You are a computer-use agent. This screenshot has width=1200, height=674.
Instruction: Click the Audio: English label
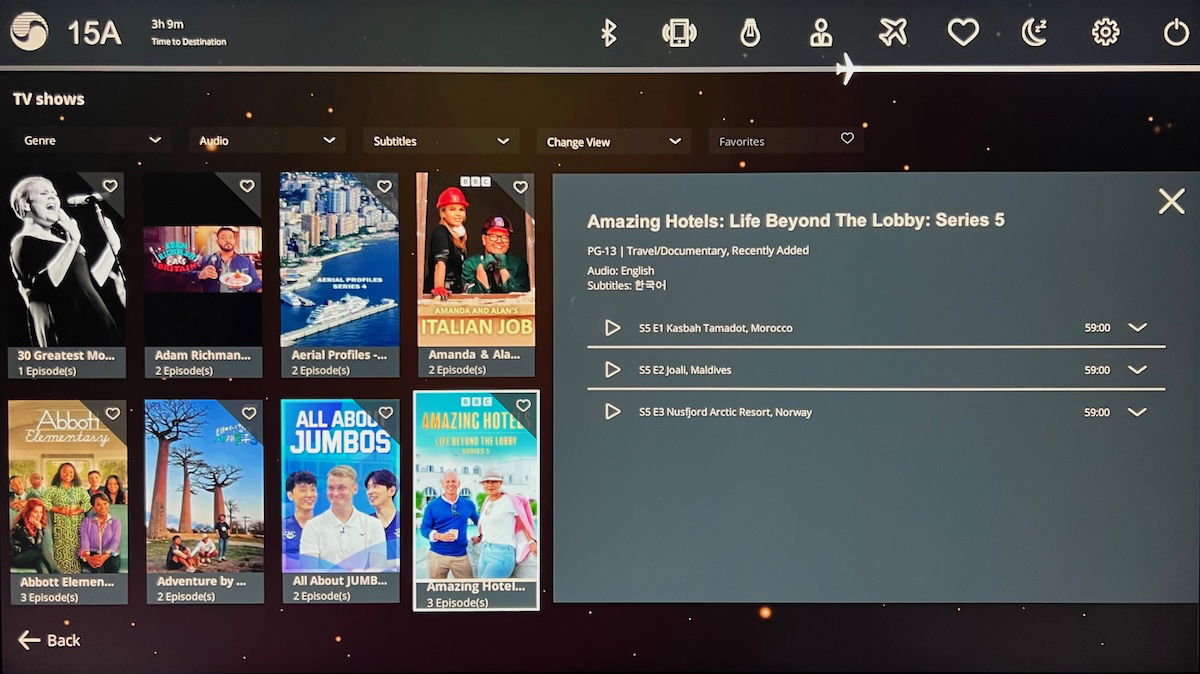click(621, 270)
